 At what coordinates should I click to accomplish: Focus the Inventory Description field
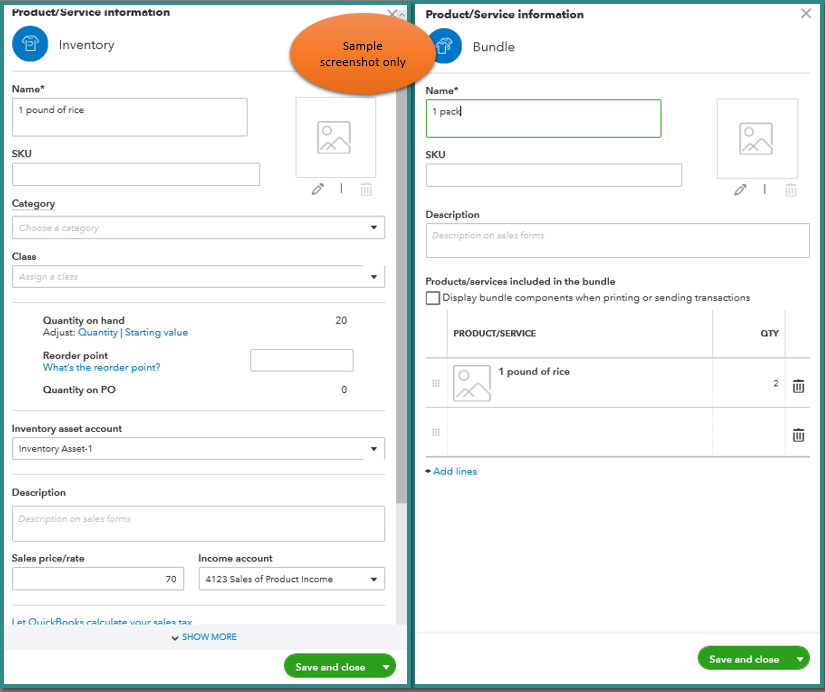[198, 524]
